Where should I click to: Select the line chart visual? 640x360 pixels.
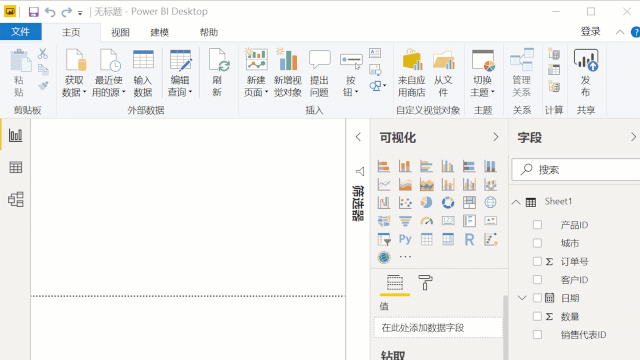pyautogui.click(x=384, y=184)
